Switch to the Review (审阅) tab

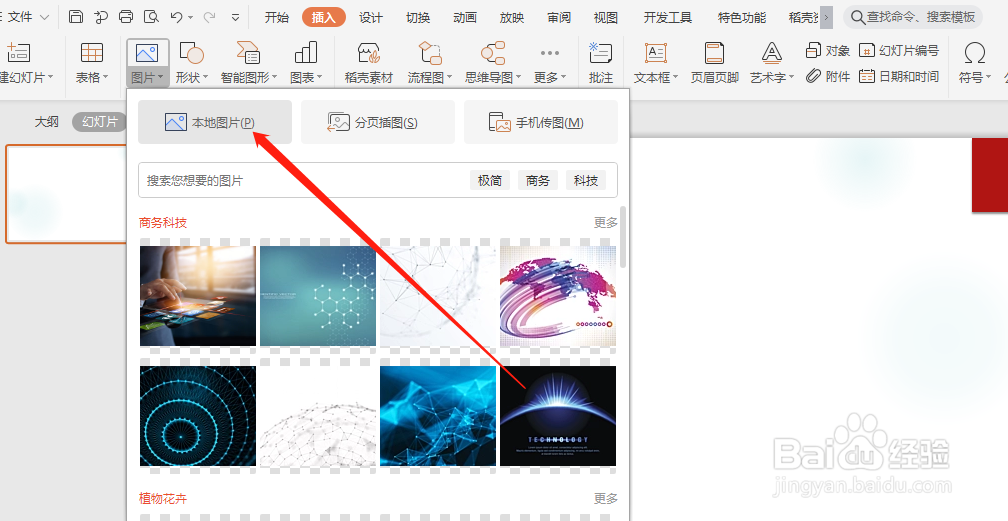(559, 17)
